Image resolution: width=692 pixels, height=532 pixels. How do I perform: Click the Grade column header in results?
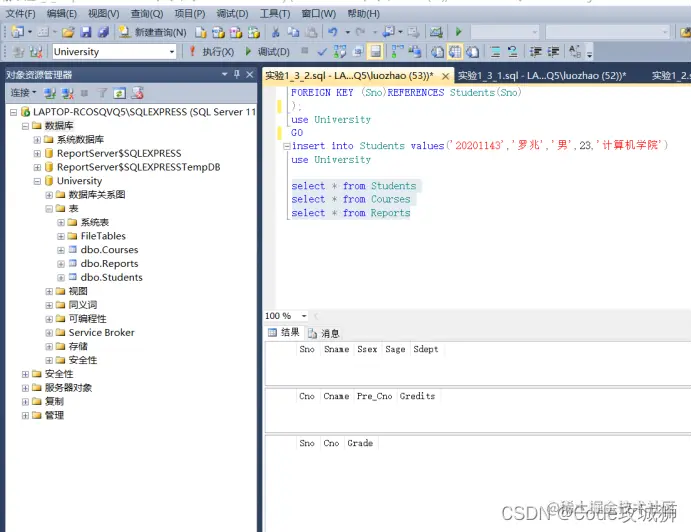coord(360,443)
